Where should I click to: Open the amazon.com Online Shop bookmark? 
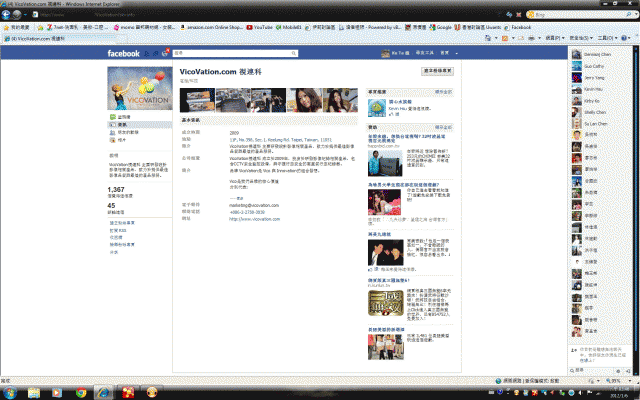pos(211,27)
